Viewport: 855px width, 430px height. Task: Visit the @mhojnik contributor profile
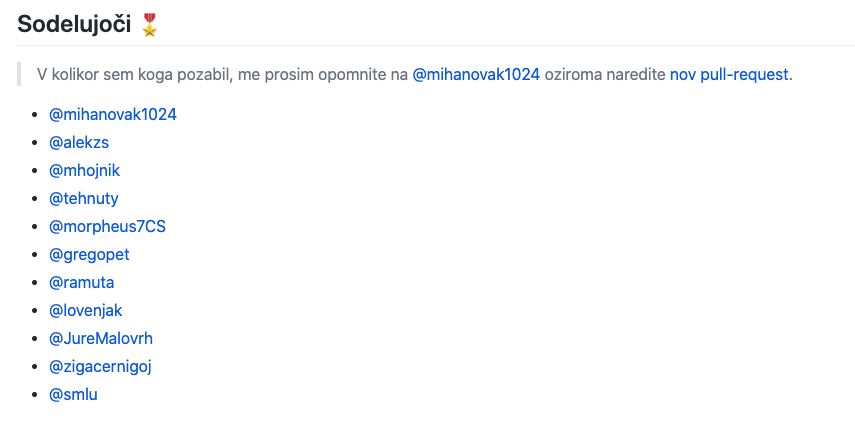(x=85, y=171)
